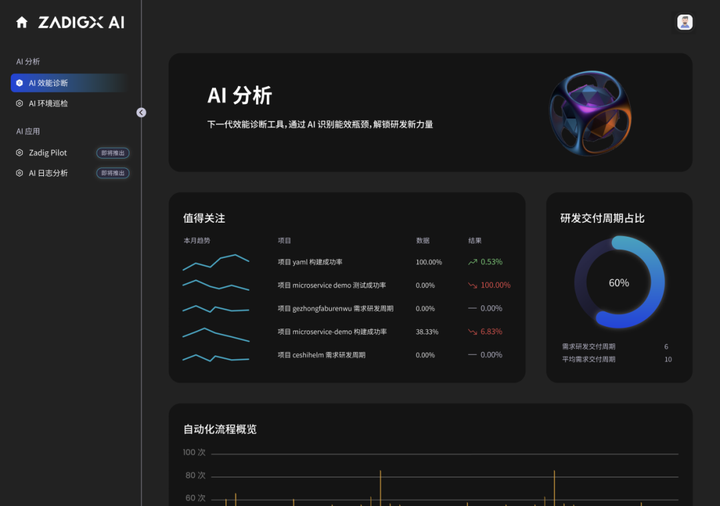Viewport: 720px width, 506px height.
Task: Click the 结果 column header
Action: 475,241
